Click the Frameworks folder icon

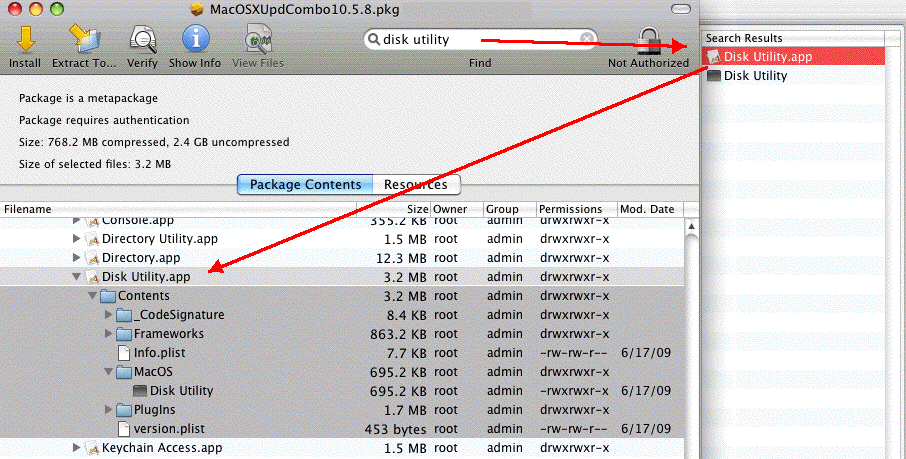[124, 334]
